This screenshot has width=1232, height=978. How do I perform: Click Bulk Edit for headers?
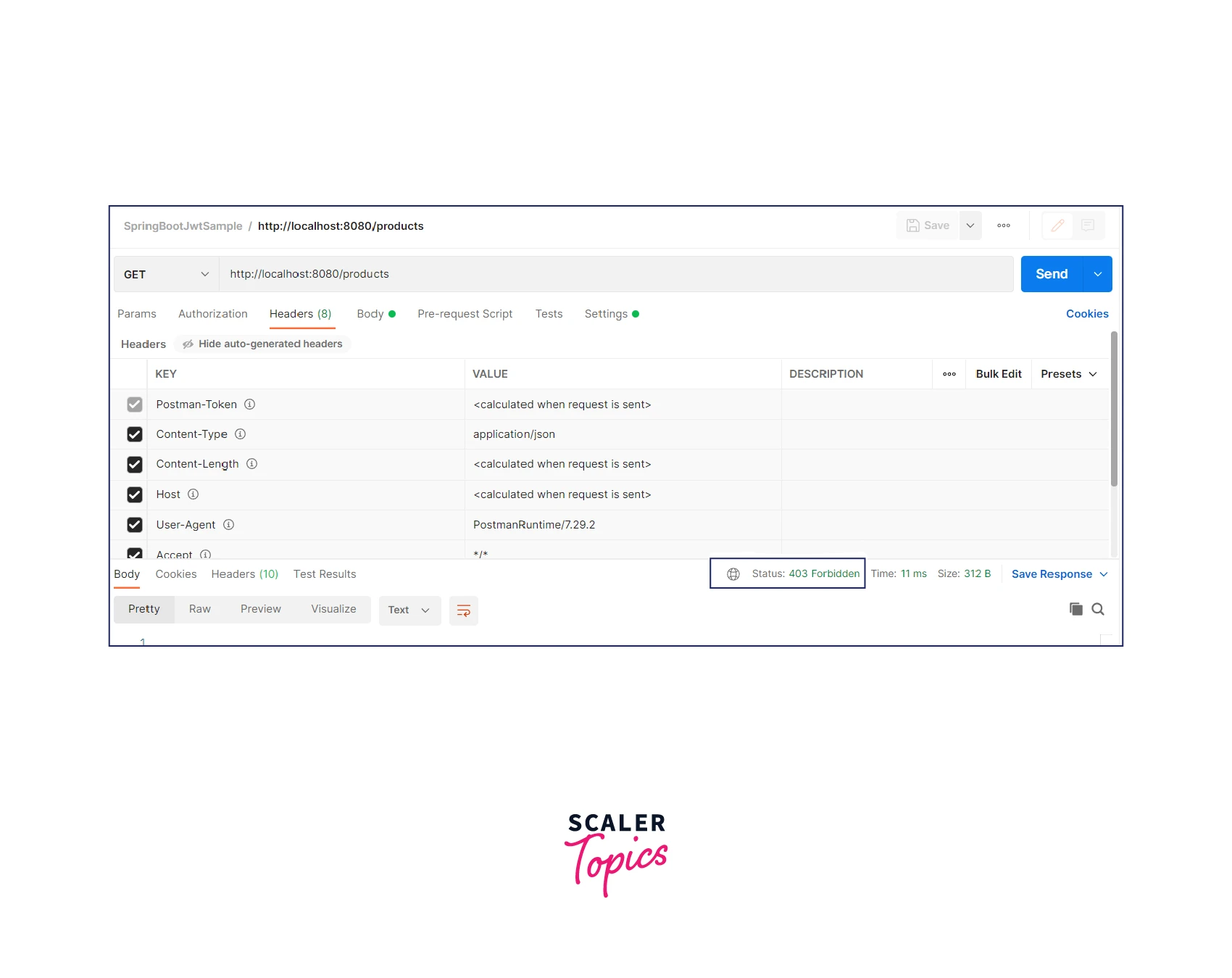pyautogui.click(x=999, y=374)
